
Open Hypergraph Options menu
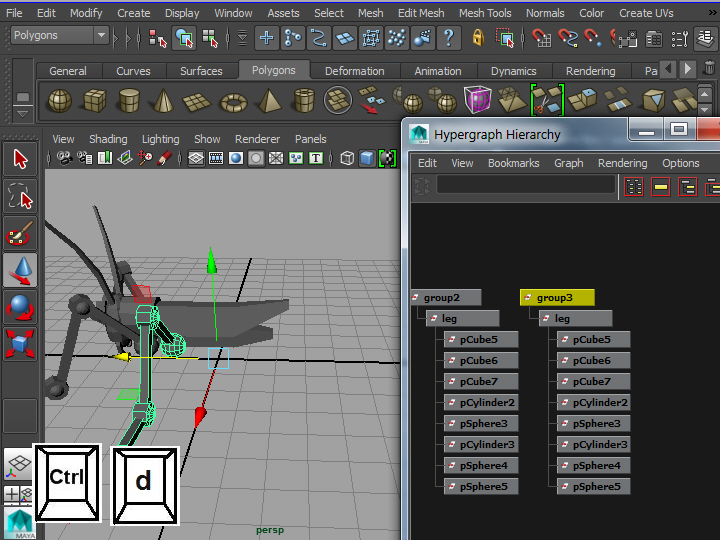(x=681, y=163)
